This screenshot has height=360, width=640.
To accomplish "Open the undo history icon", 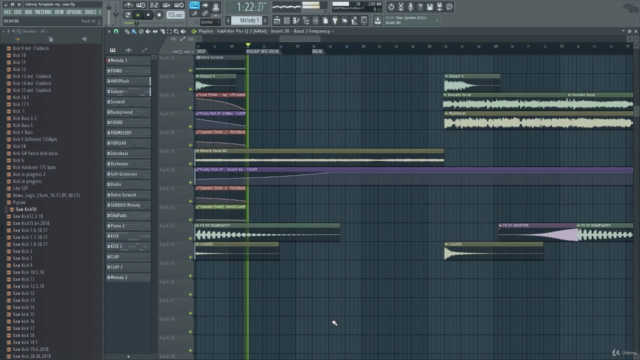I will pyautogui.click(x=391, y=7).
